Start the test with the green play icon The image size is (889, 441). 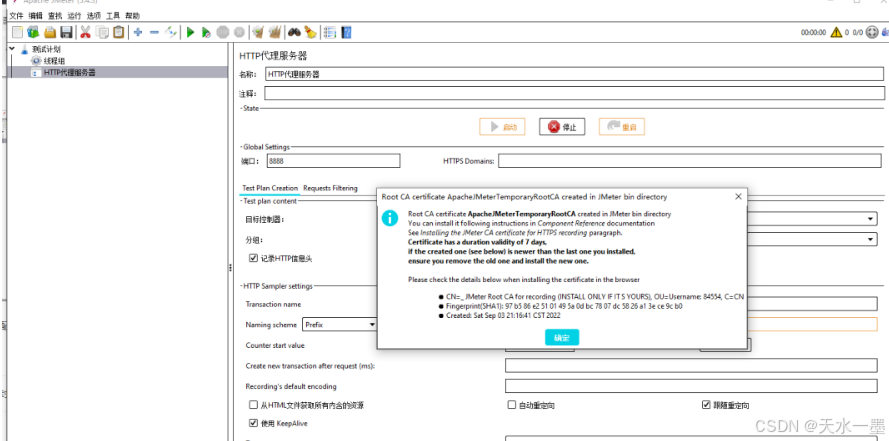tap(190, 33)
